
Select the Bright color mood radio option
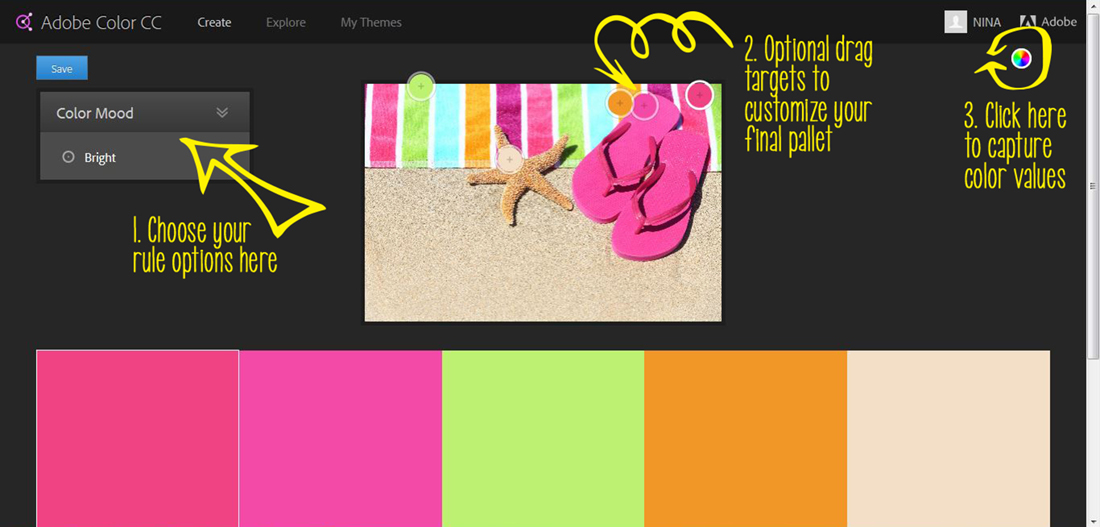[69, 157]
